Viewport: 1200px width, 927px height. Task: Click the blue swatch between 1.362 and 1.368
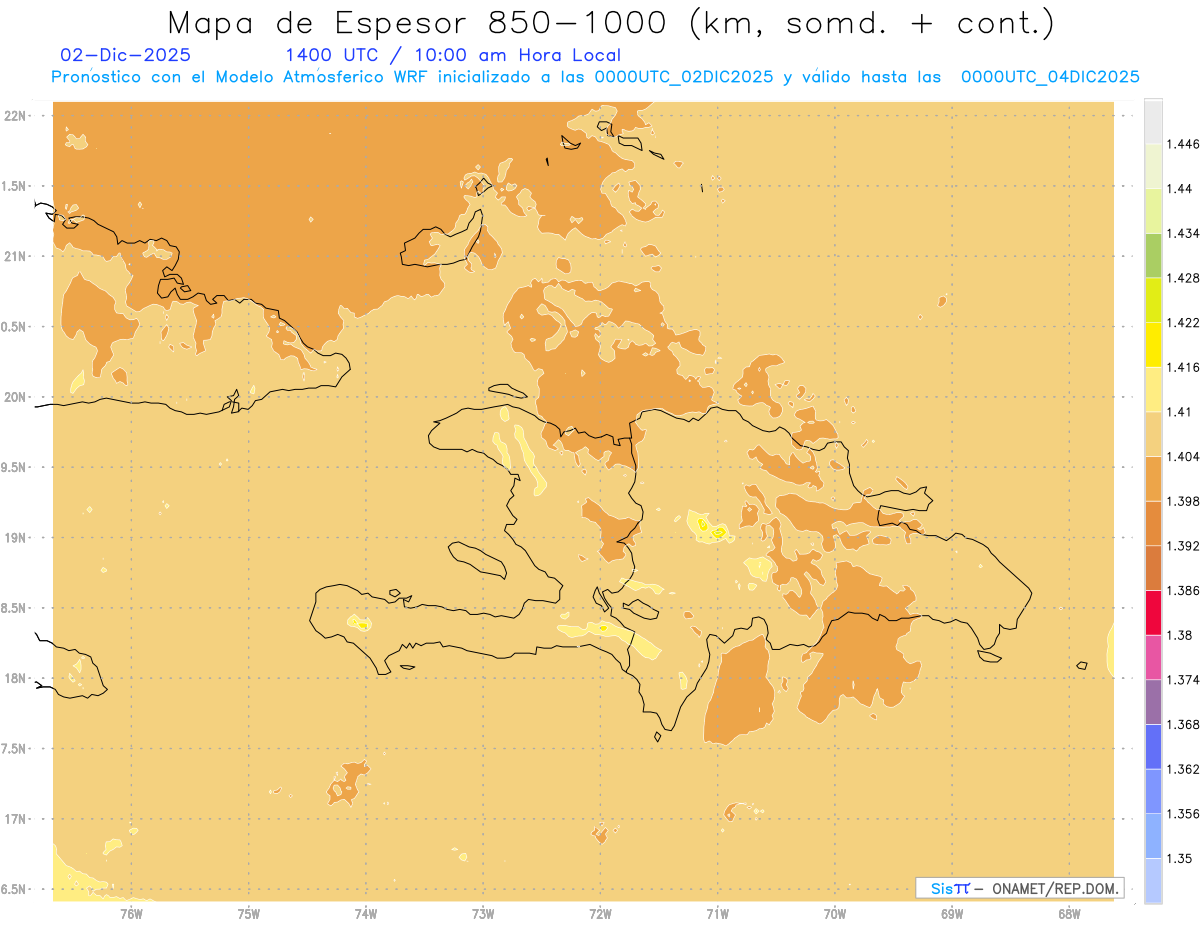point(1153,746)
